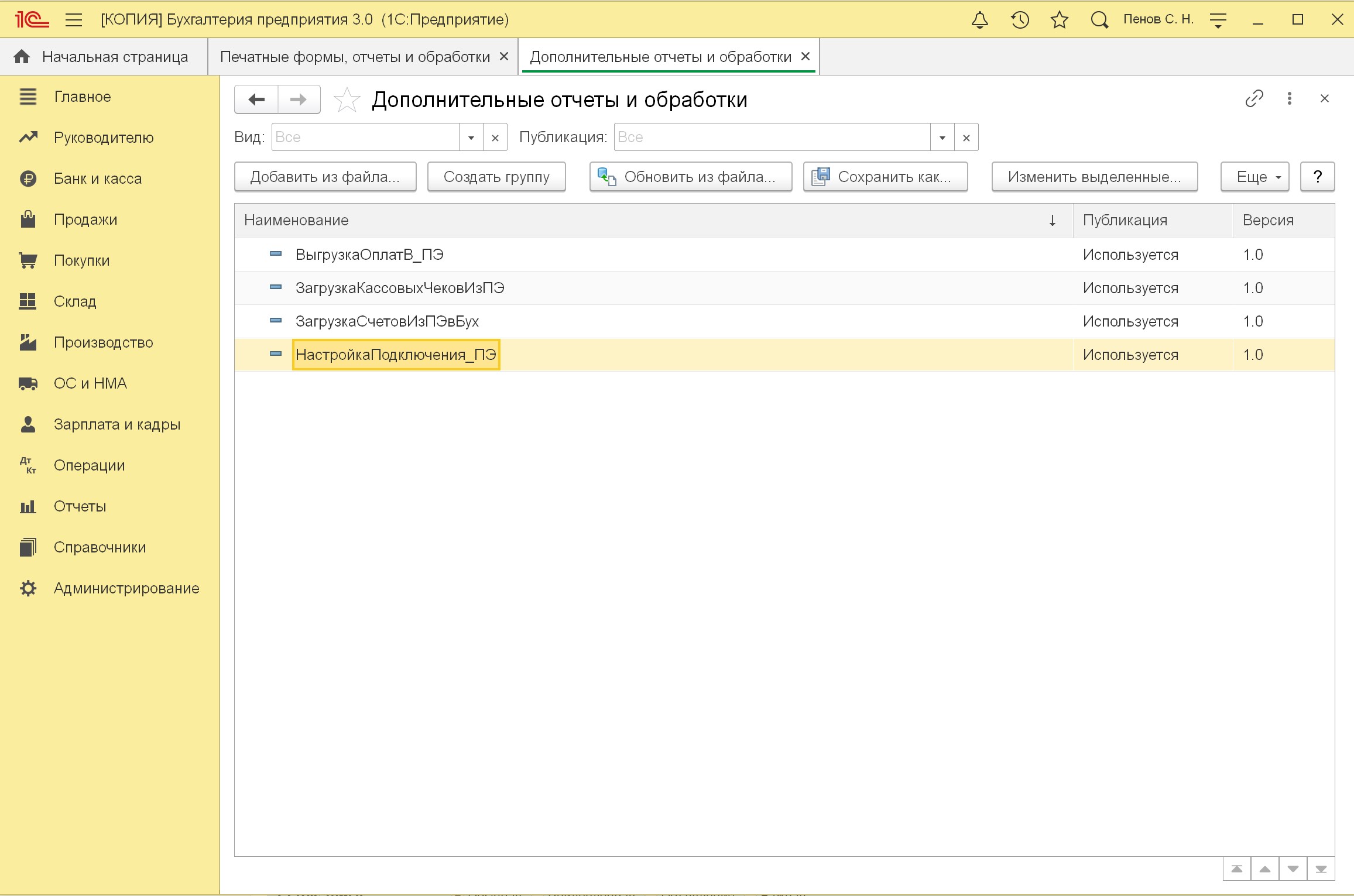Select row ЗагрузкаКассовыхЧековИзПЭ

point(784,288)
